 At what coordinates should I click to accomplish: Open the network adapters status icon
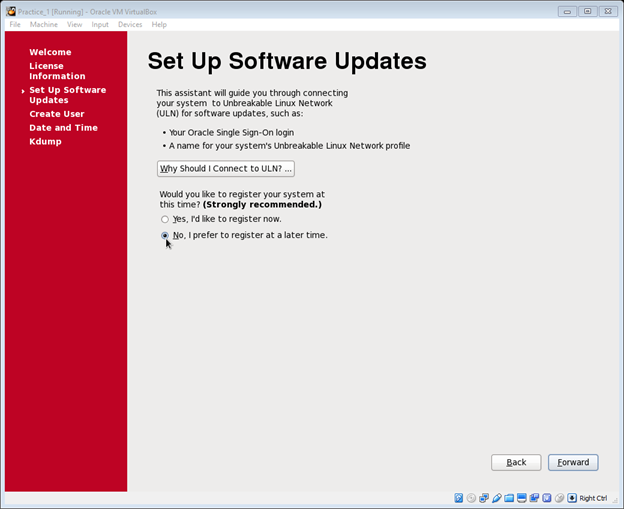pos(484,498)
